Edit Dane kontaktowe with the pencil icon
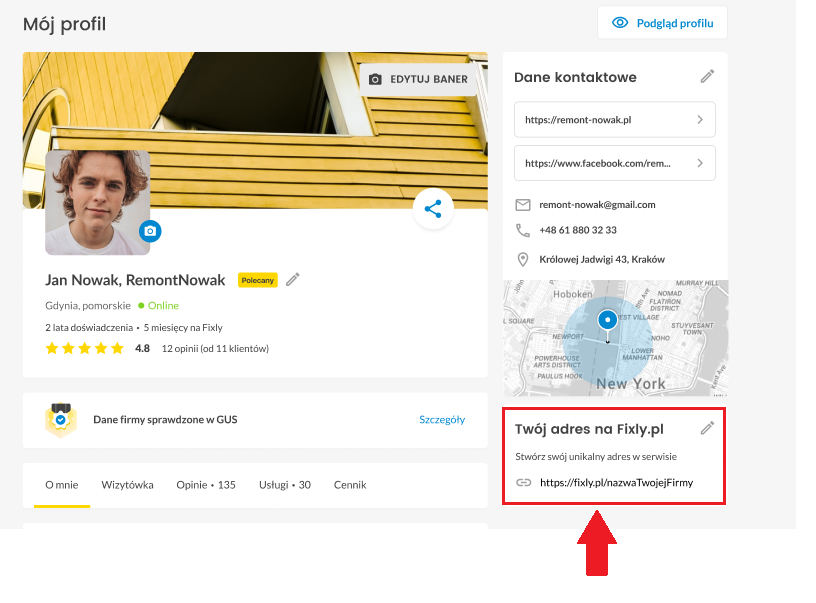This screenshot has height=603, width=816. pos(707,76)
